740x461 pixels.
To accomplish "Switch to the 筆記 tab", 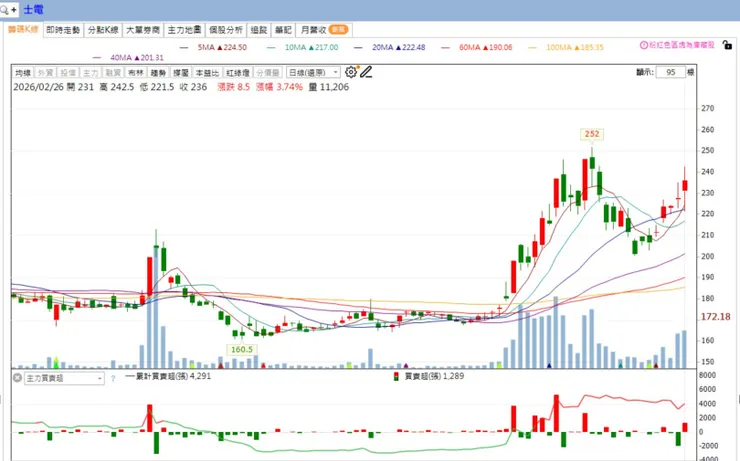I will click(x=283, y=30).
